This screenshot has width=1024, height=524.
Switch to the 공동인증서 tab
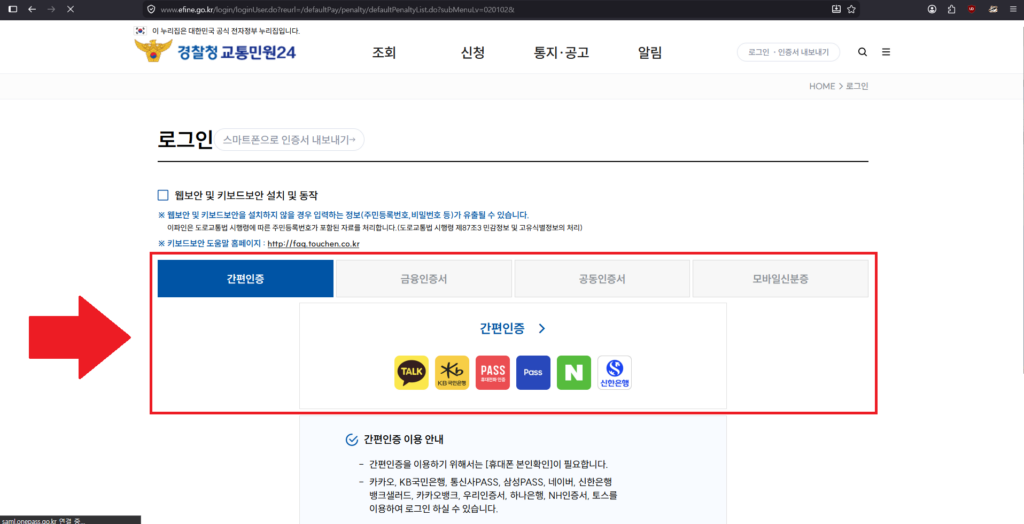pyautogui.click(x=602, y=278)
